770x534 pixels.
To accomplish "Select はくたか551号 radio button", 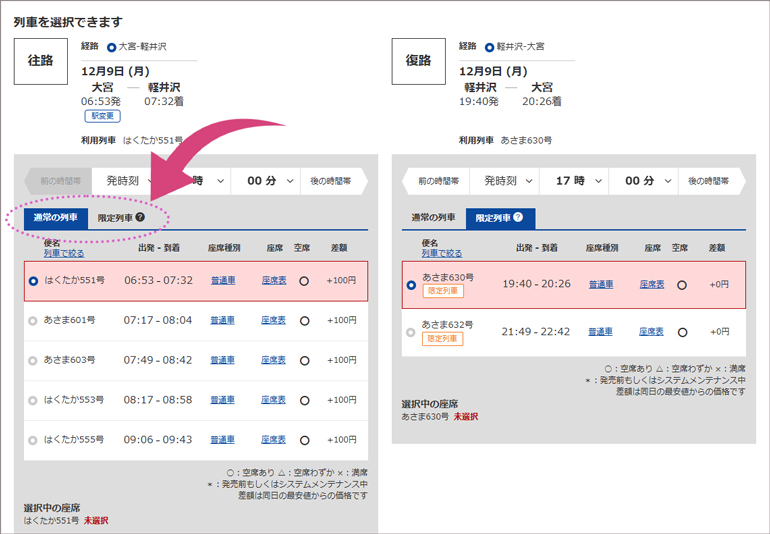I will 33,281.
